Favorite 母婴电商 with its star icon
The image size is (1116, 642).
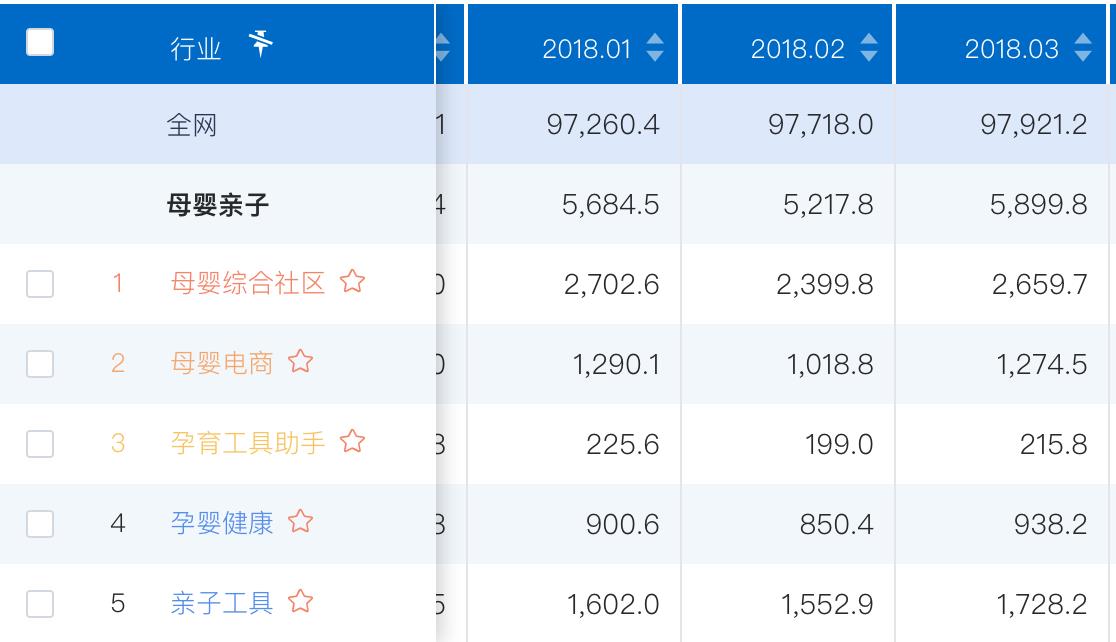300,362
